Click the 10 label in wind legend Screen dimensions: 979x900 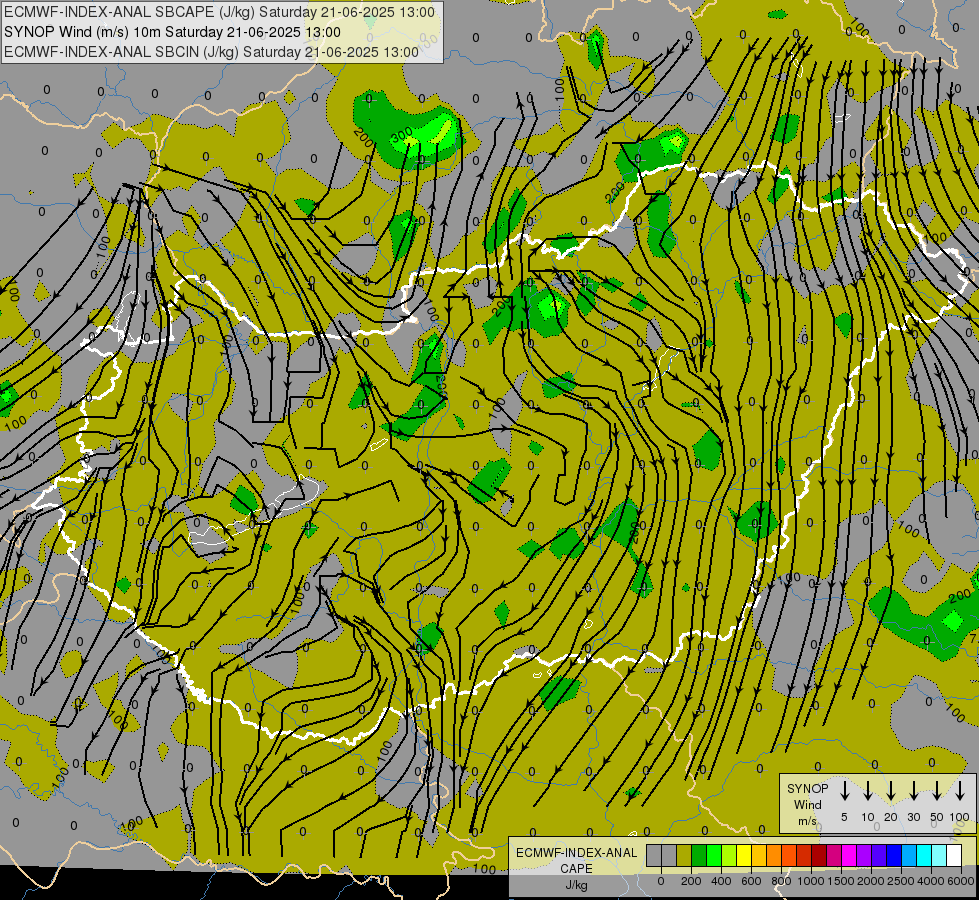(x=868, y=817)
